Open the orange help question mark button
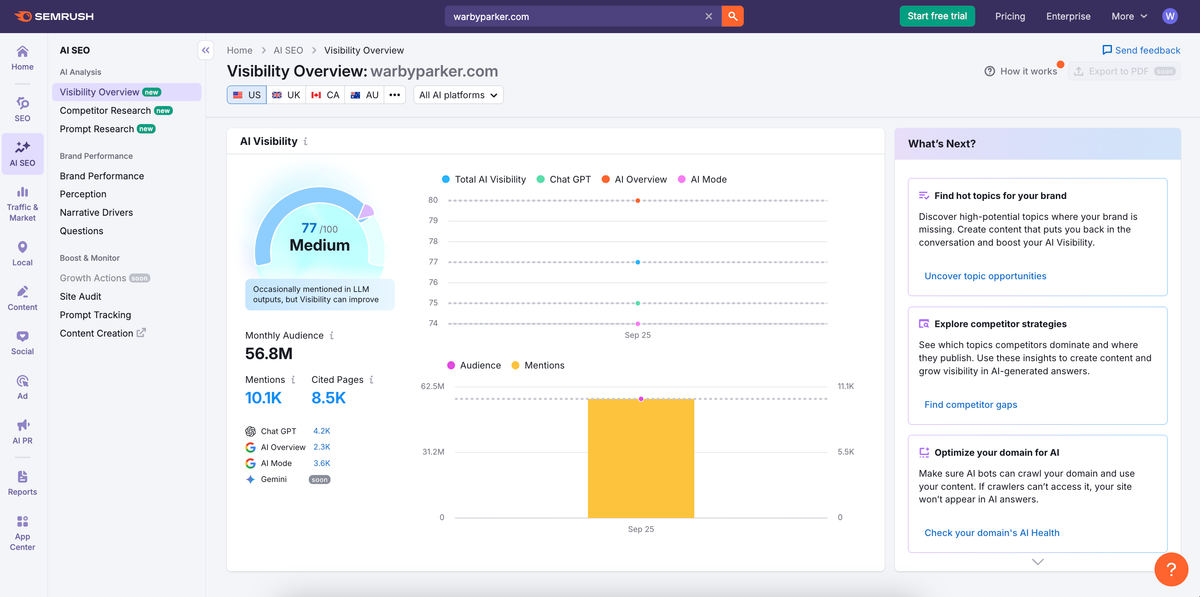Viewport: 1200px width, 597px height. [1171, 569]
